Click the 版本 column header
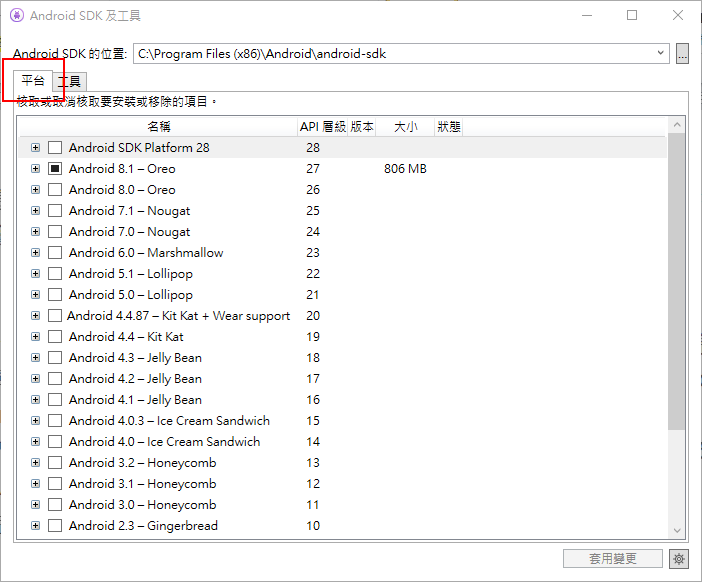Screen dimensions: 702x582 pyautogui.click(x=362, y=127)
